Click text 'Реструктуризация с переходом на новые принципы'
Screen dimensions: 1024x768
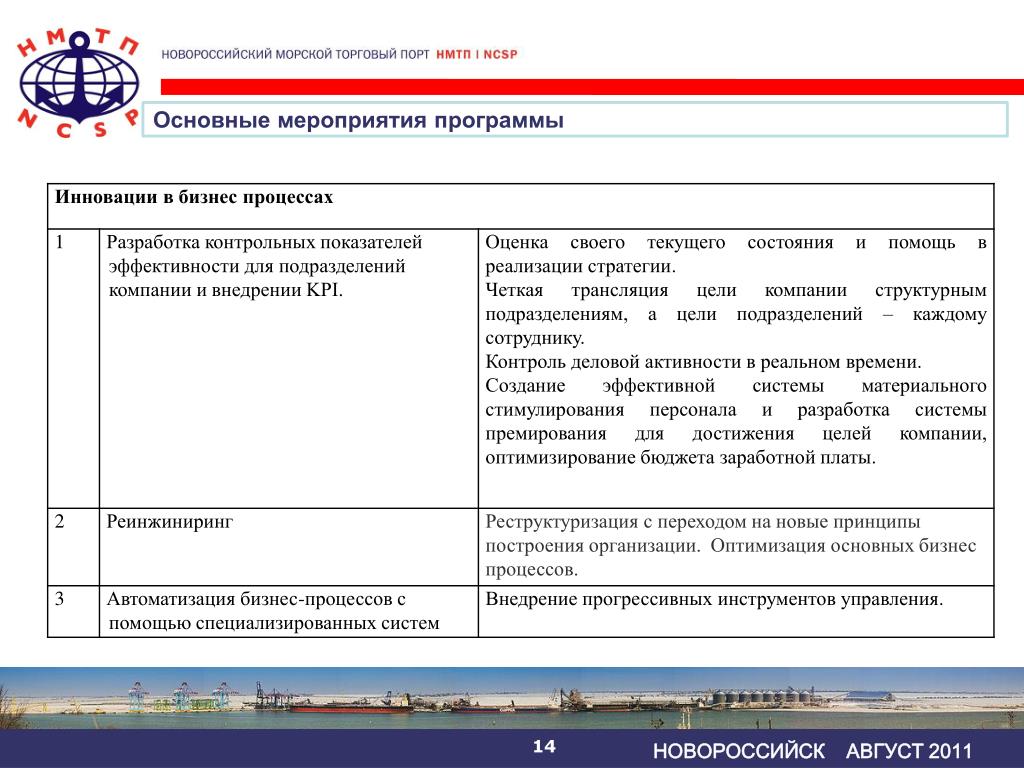[x=703, y=522]
